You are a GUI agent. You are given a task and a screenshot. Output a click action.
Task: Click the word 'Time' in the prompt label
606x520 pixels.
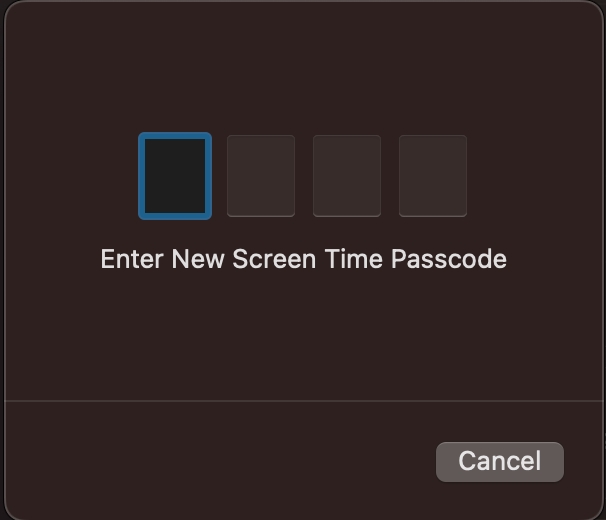[354, 259]
